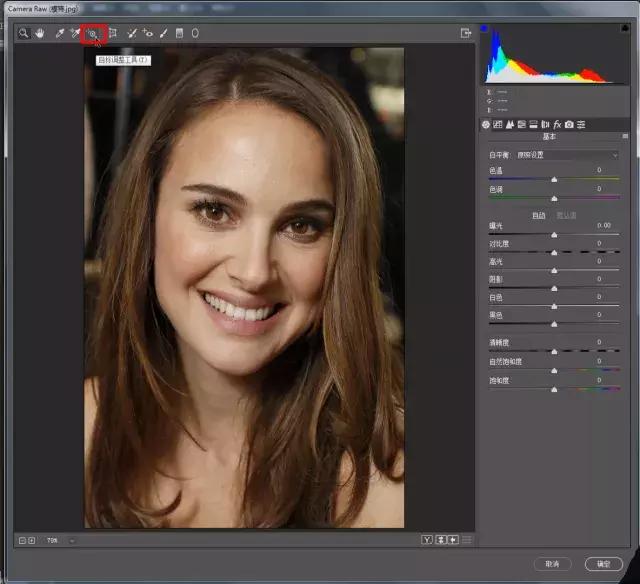The height and width of the screenshot is (584, 640).
Task: Click the 确定 confirm button
Action: click(604, 564)
